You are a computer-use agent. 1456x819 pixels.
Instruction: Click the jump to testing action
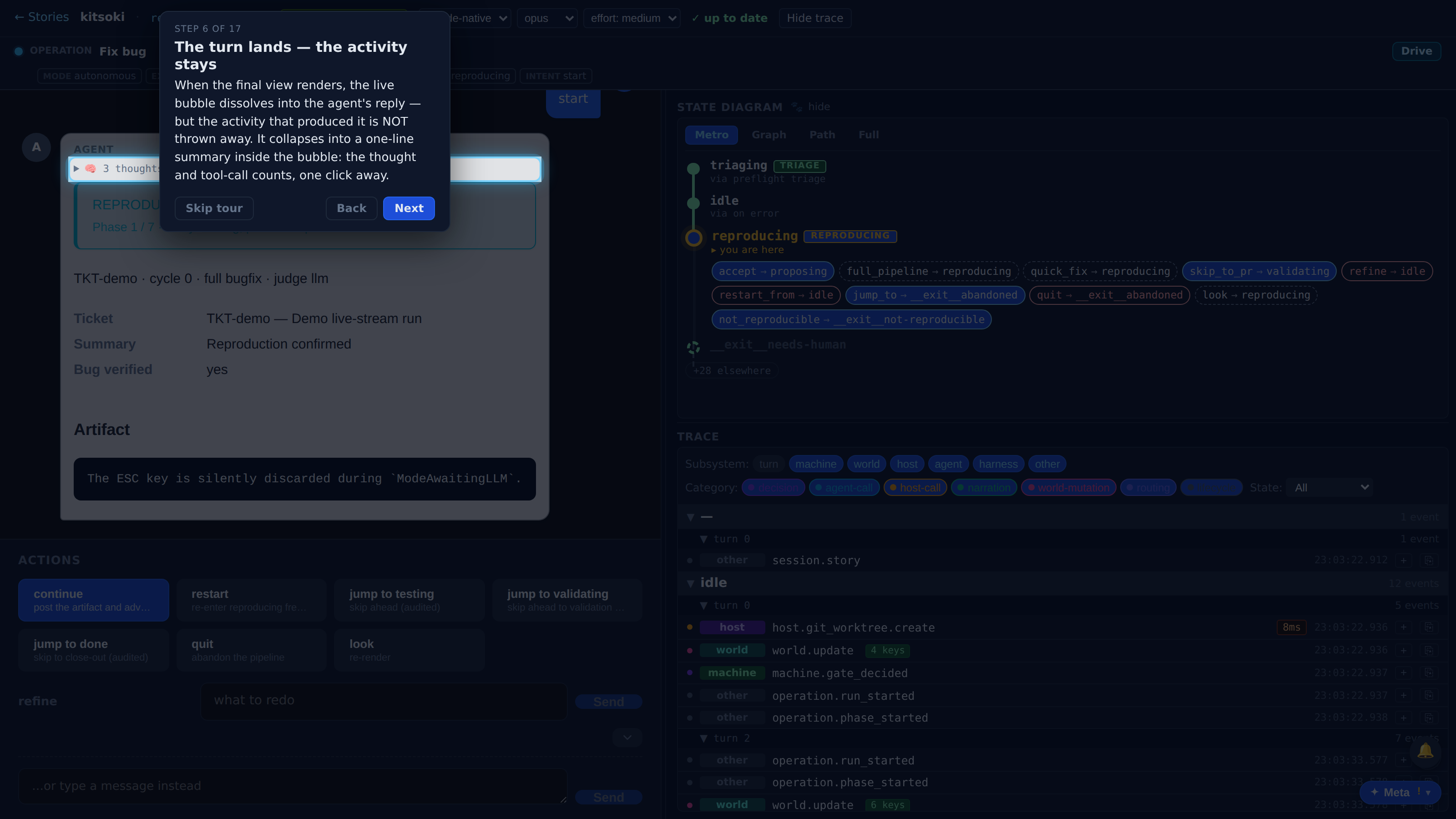[x=409, y=600]
